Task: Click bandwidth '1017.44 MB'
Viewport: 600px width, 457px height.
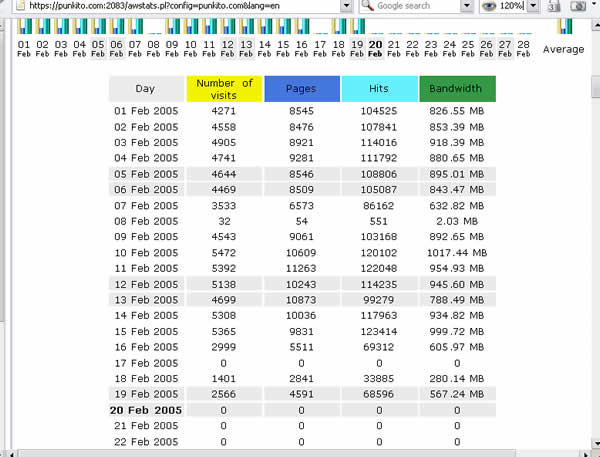Action: tap(457, 253)
